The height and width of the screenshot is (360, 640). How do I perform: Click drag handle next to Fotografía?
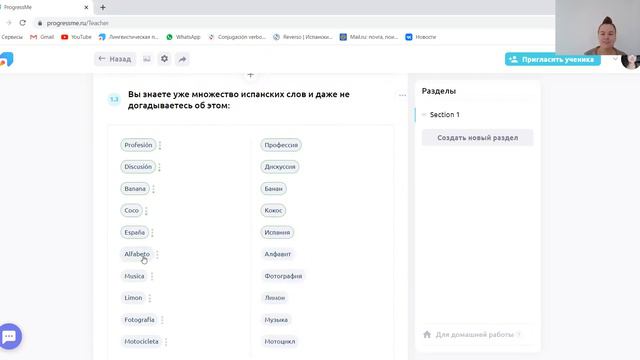point(162,320)
